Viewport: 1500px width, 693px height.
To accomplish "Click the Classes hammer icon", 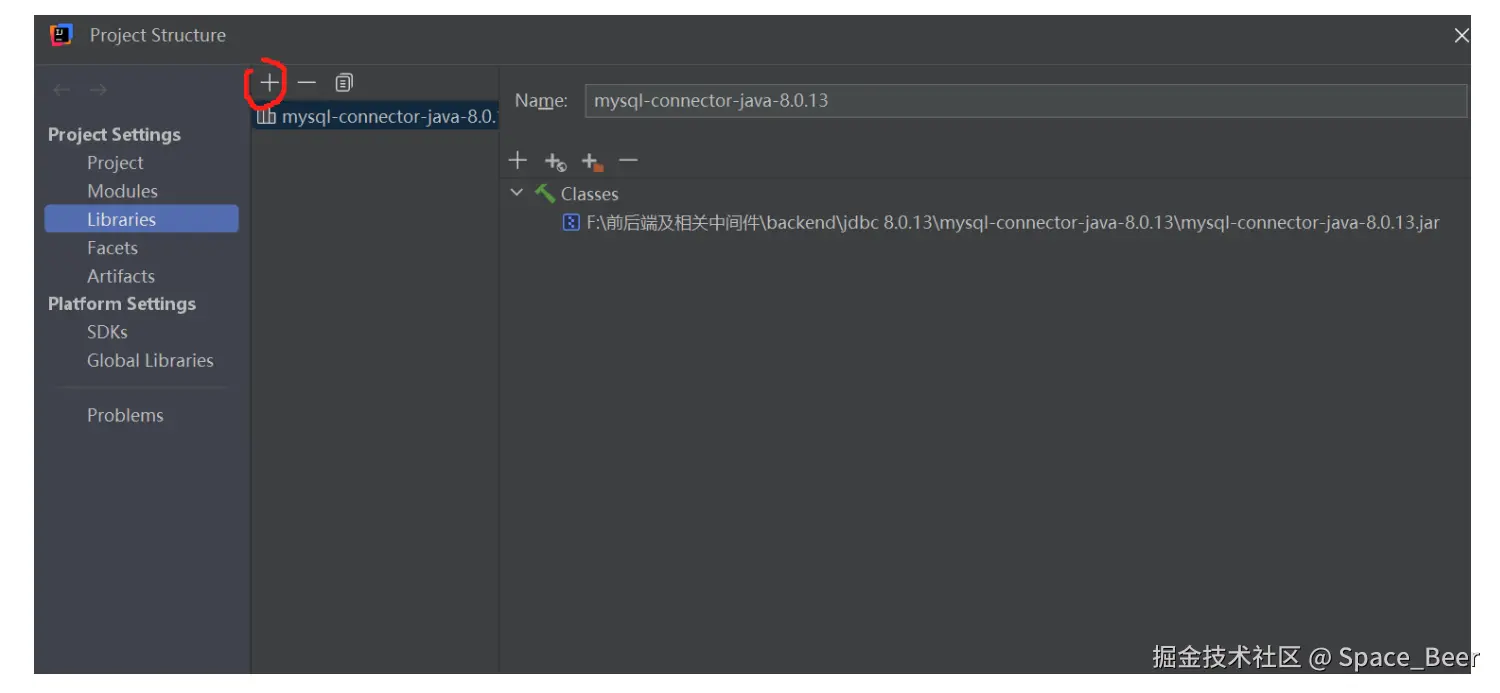I will coord(545,193).
